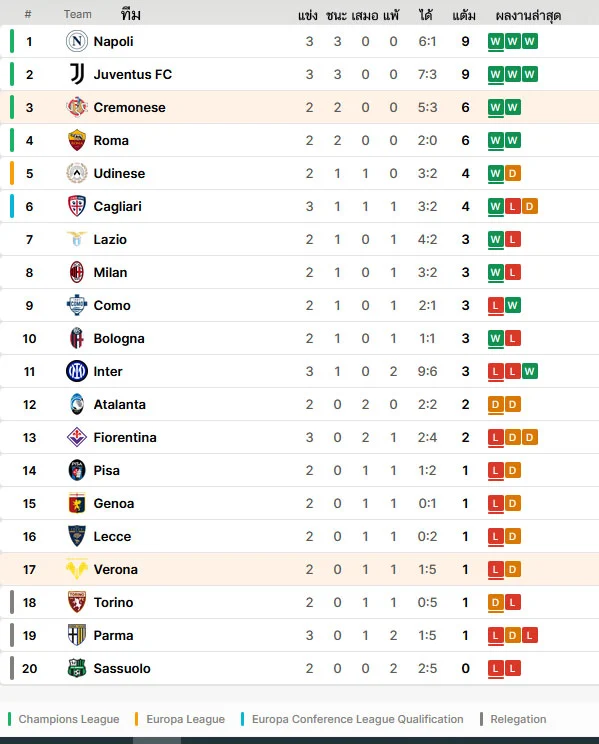Click the Torino bull crest

click(76, 602)
